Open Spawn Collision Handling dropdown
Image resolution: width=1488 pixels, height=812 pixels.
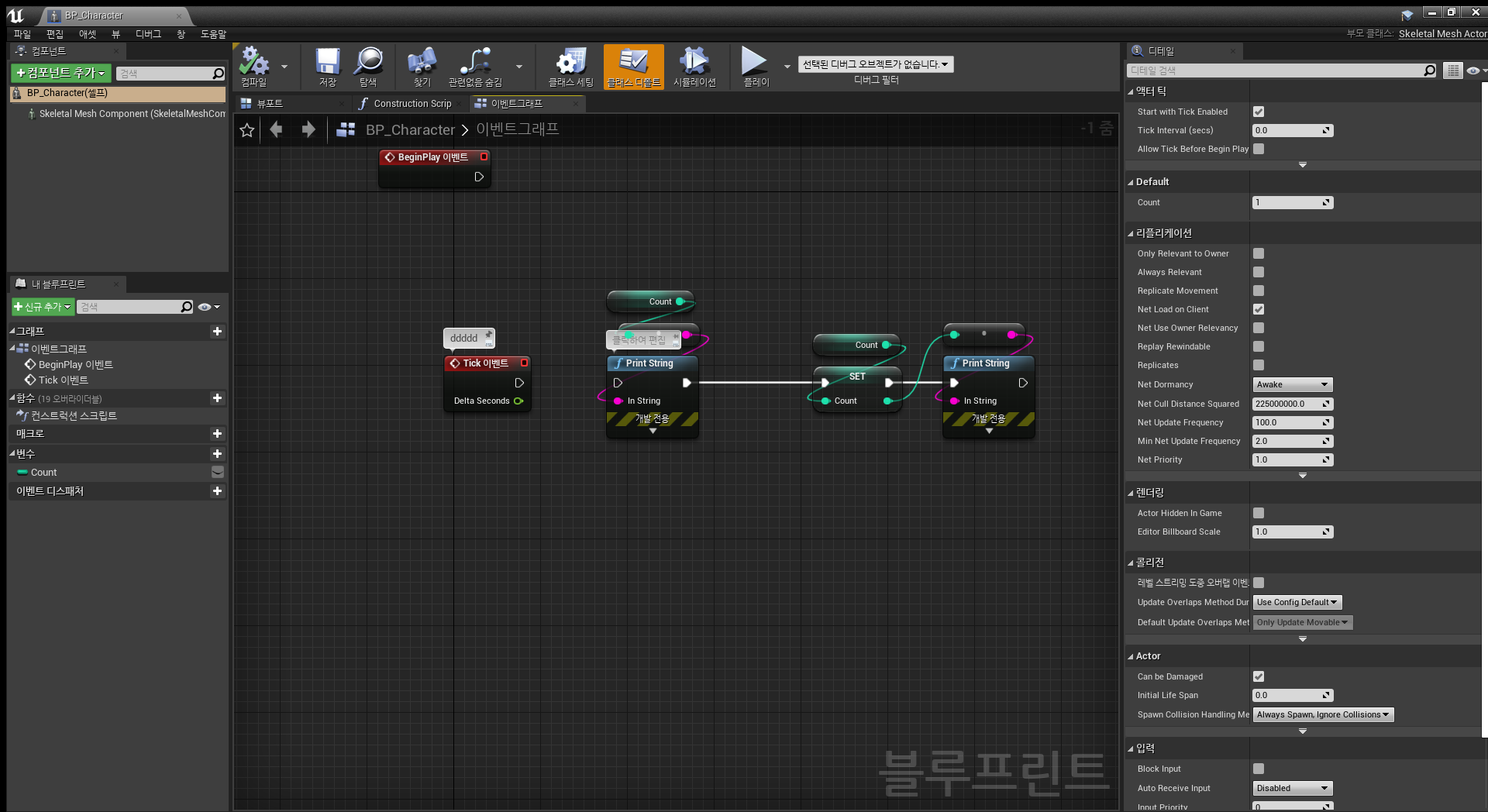tap(1323, 714)
